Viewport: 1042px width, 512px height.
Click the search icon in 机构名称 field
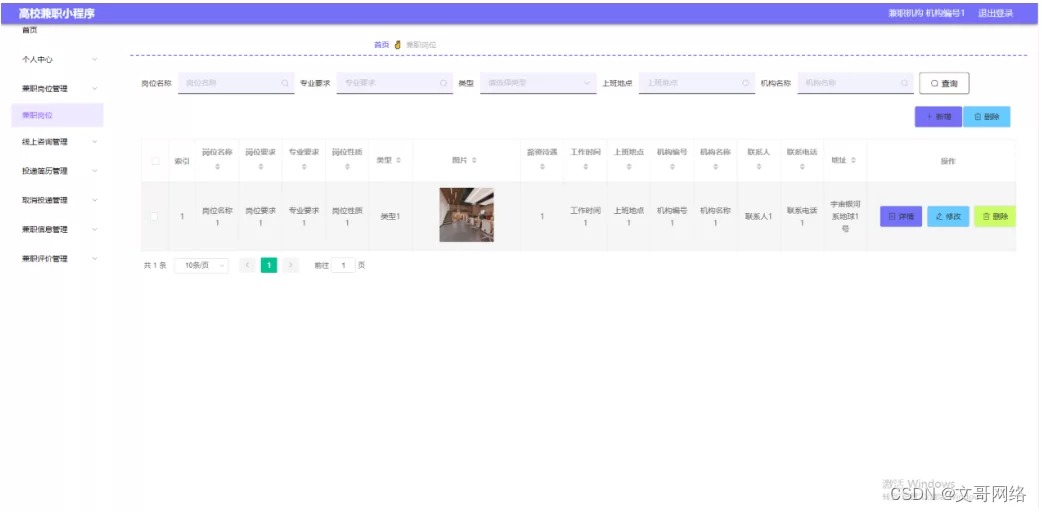[904, 83]
